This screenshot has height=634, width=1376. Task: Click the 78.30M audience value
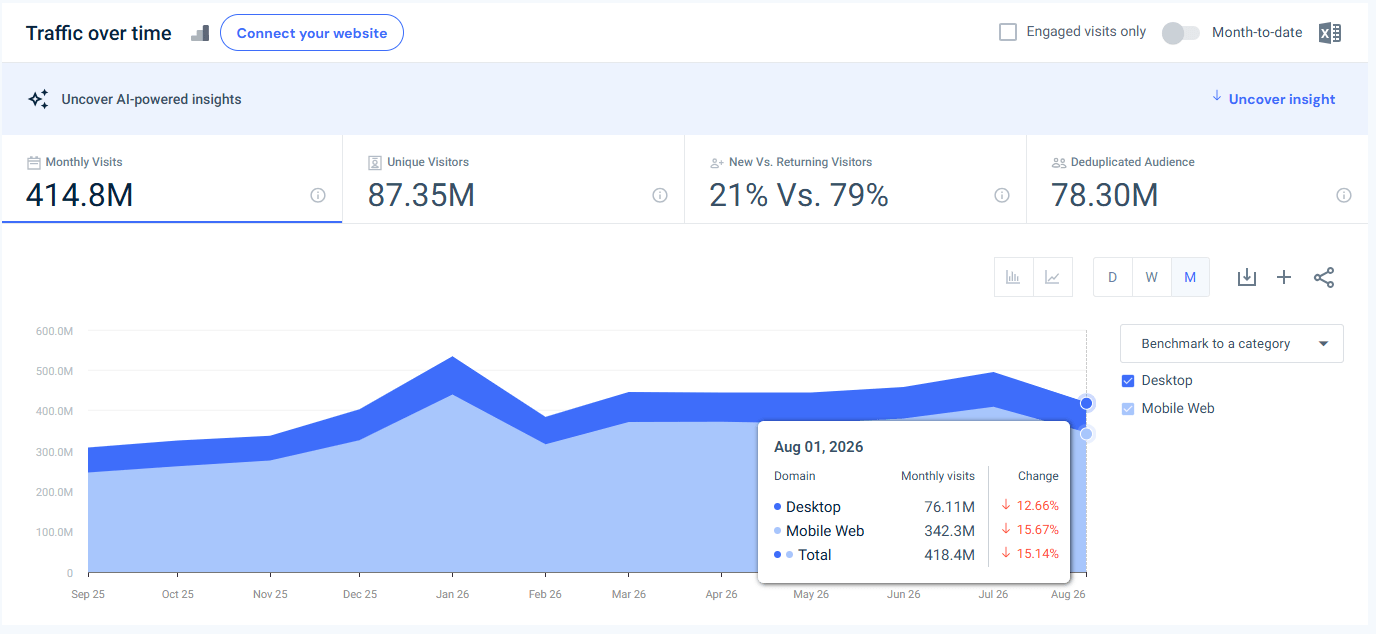pyautogui.click(x=1105, y=195)
